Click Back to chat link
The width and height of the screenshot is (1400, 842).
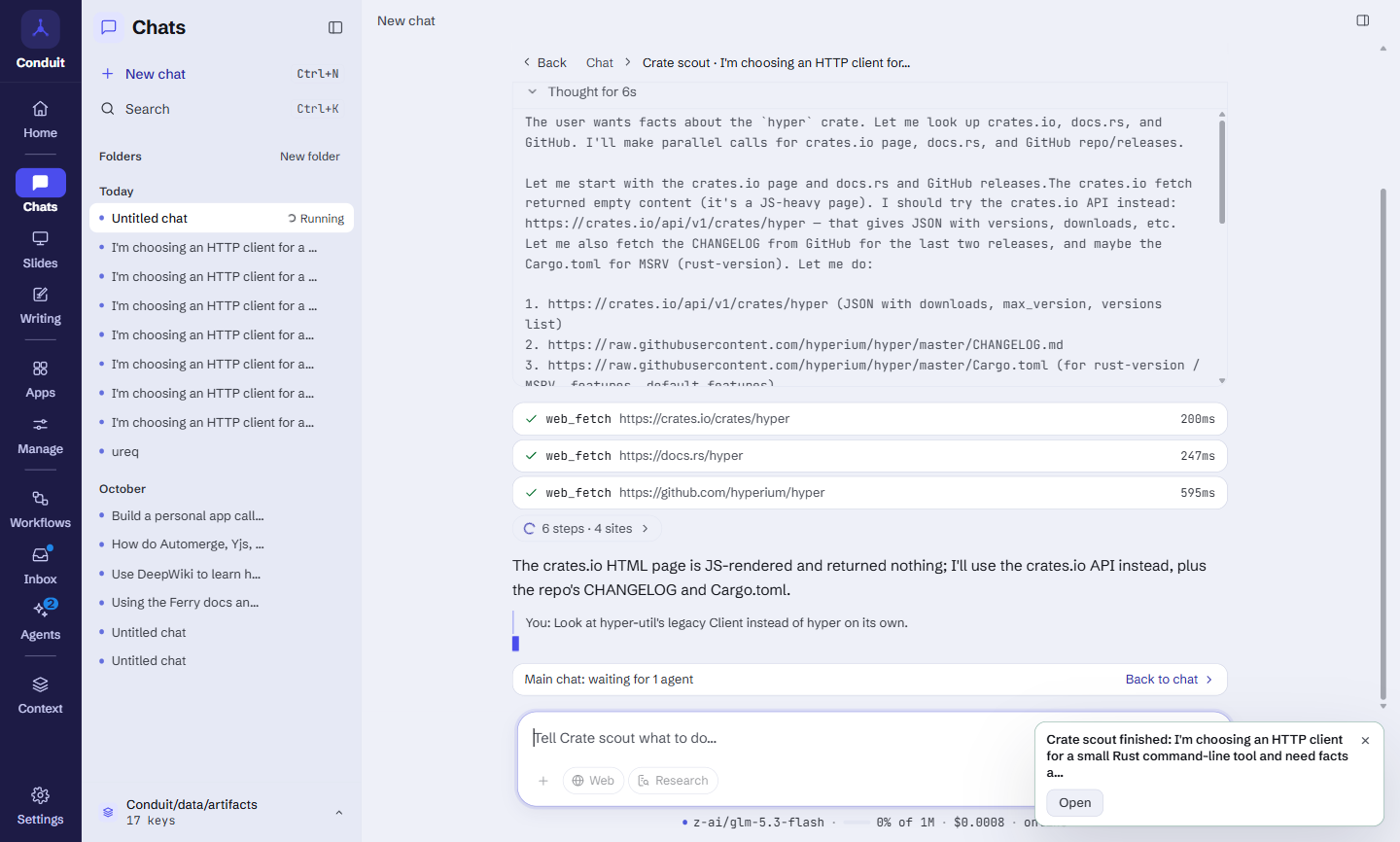1169,680
